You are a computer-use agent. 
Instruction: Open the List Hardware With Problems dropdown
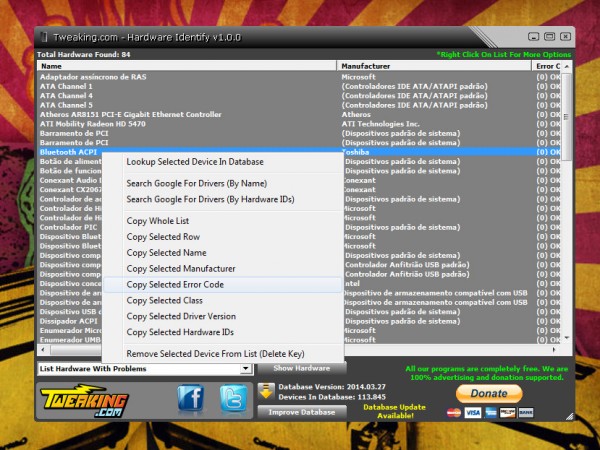click(x=245, y=369)
